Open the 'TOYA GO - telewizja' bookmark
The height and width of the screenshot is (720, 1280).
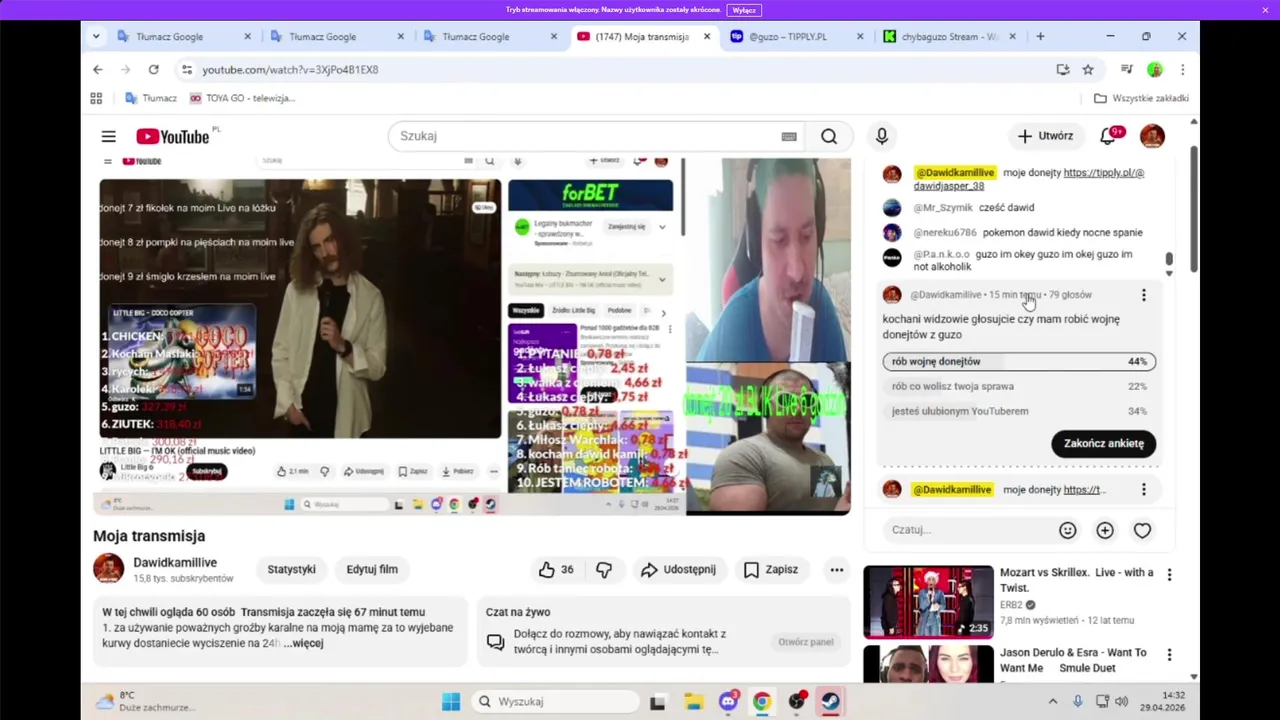(x=242, y=98)
